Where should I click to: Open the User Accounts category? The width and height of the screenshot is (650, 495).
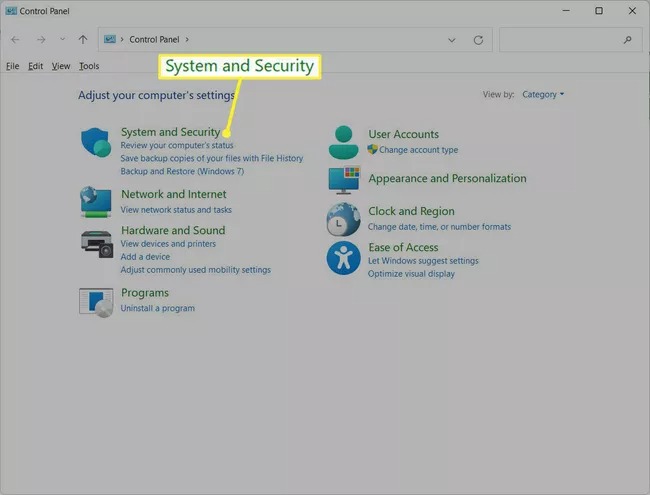pos(403,134)
